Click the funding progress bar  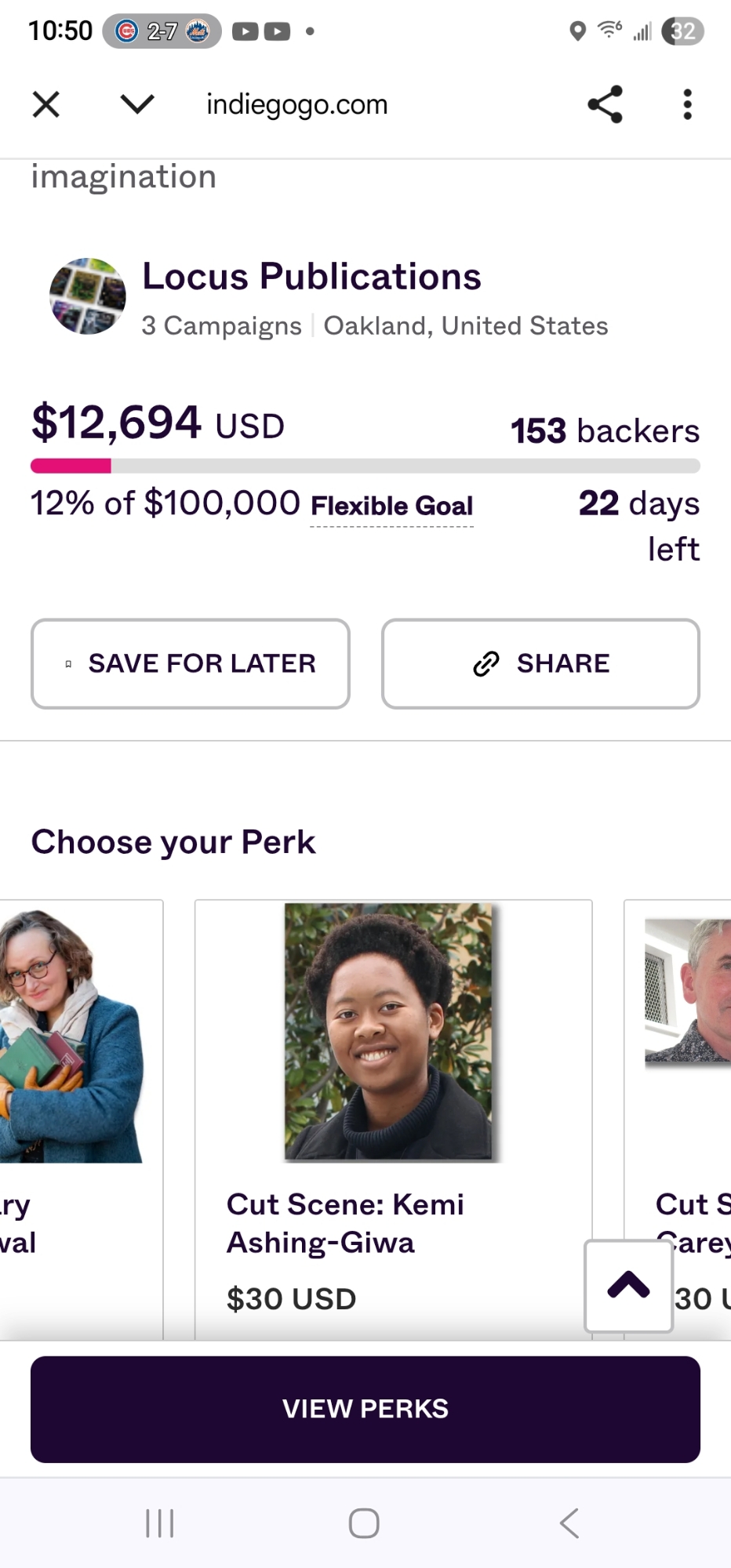(365, 466)
